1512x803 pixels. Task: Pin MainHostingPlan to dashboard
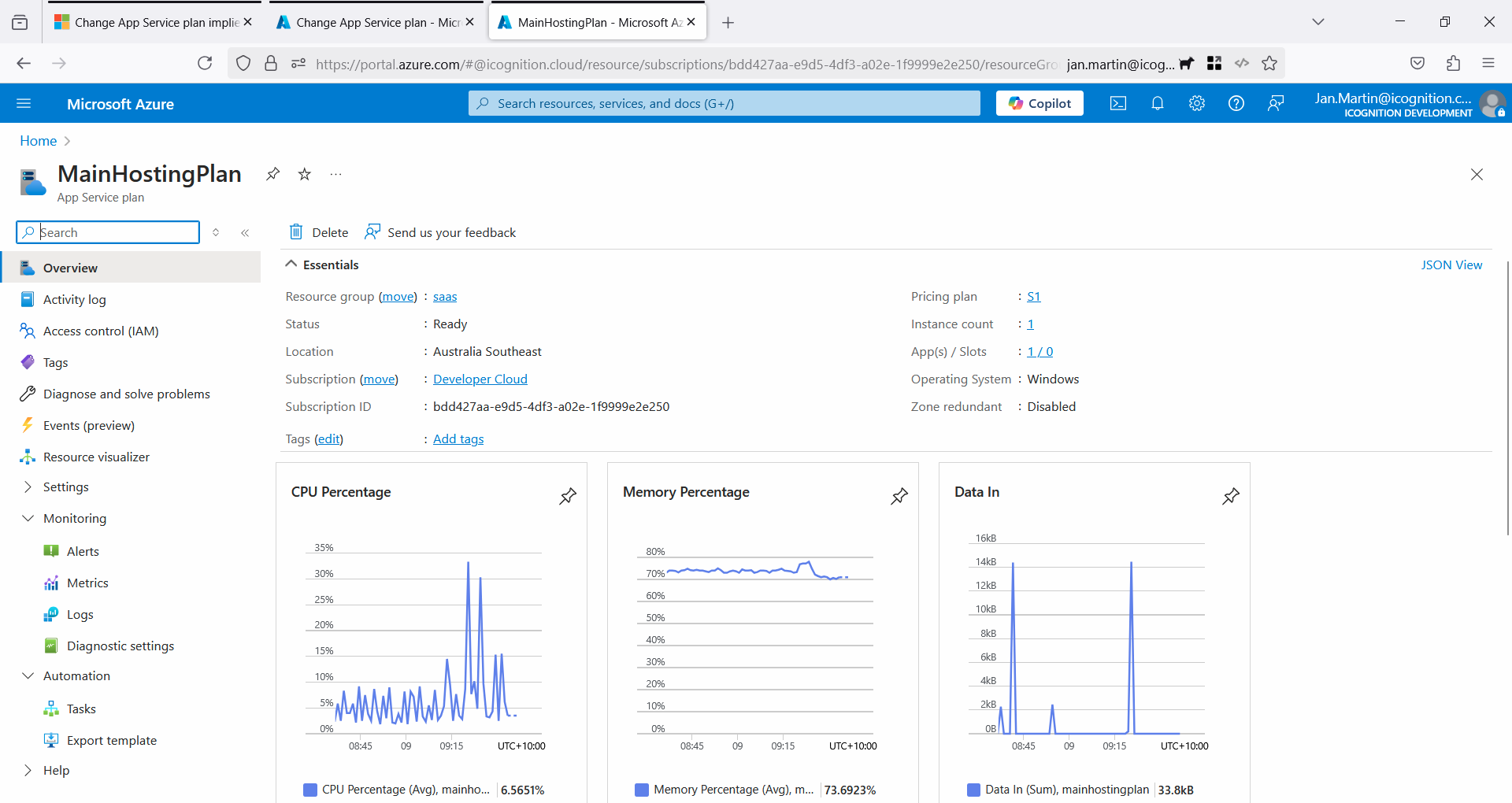pyautogui.click(x=272, y=174)
